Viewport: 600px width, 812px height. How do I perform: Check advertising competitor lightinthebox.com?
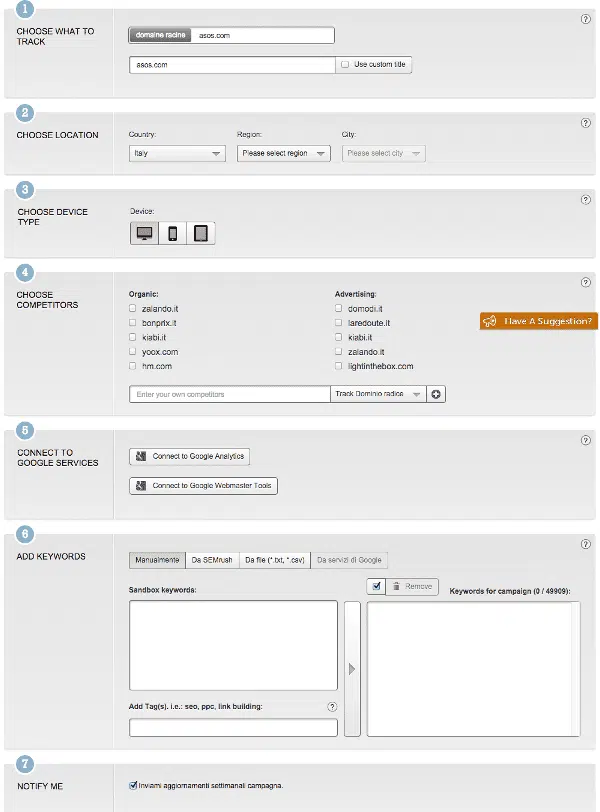point(339,366)
